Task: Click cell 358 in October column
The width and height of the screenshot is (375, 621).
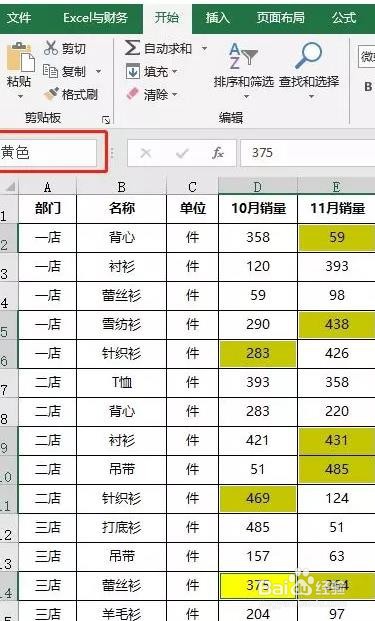Action: [x=258, y=238]
